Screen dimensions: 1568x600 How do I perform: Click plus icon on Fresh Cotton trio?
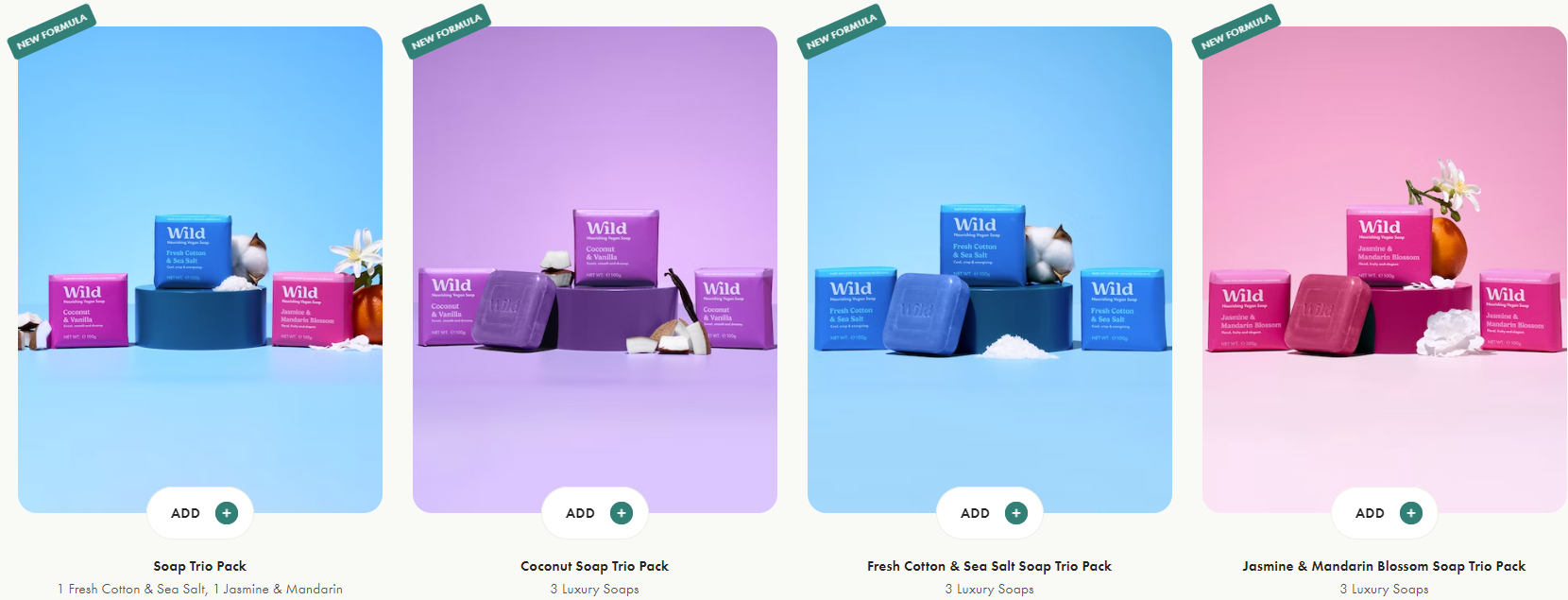(x=1016, y=513)
